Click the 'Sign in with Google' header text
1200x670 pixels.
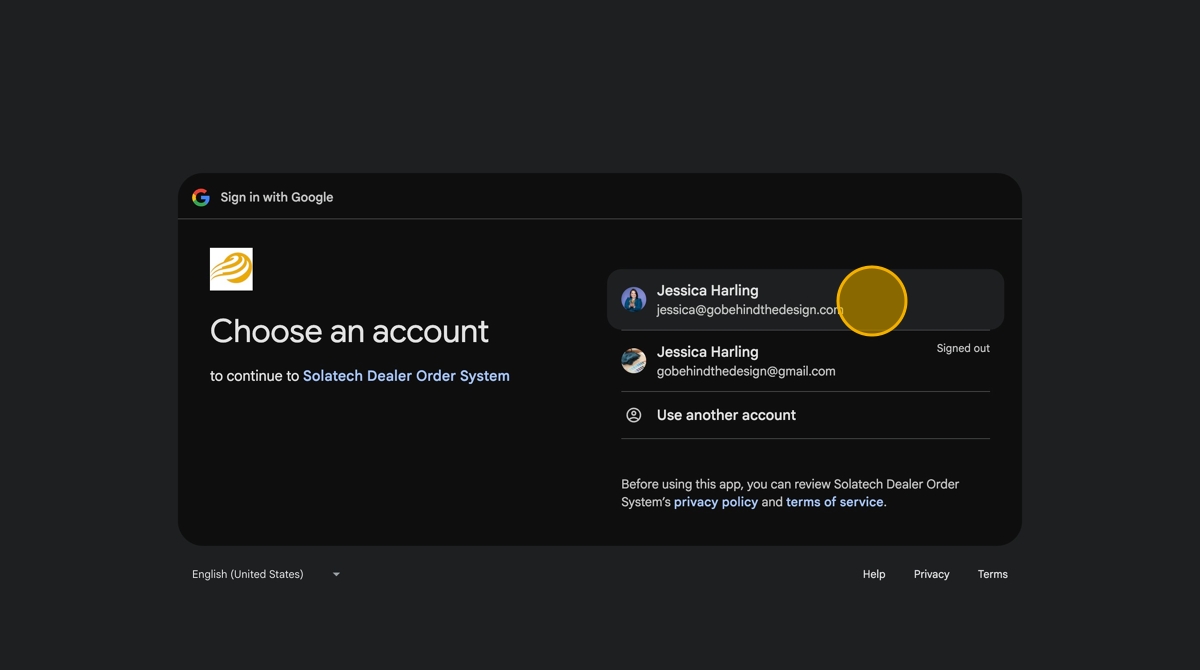(x=277, y=197)
